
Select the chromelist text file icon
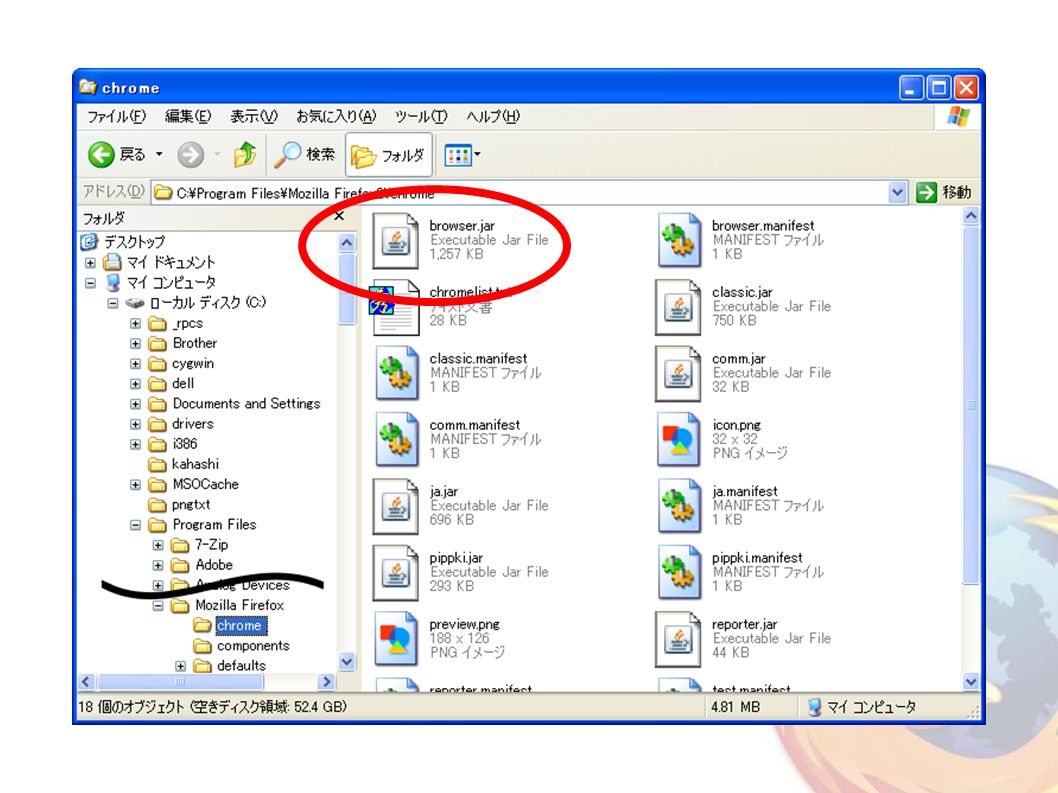[x=395, y=307]
